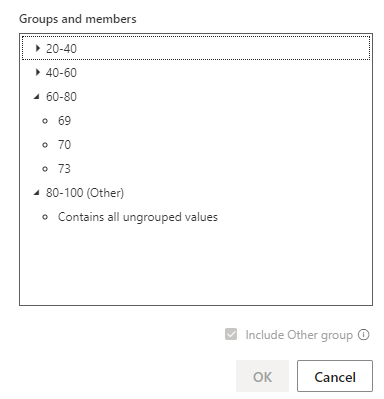This screenshot has height=399, width=384.
Task: Expand the 20-40 group arrow
Action: 38,48
